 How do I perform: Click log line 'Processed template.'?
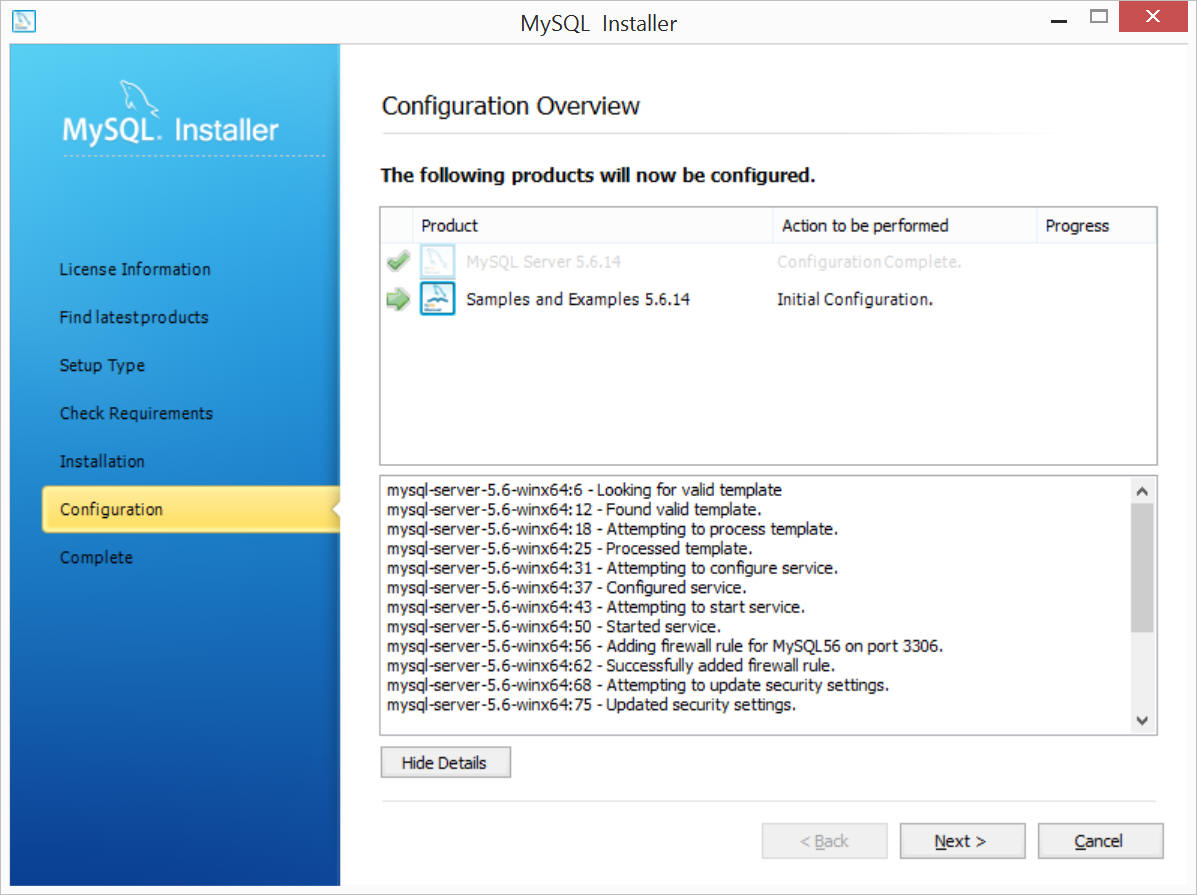(569, 548)
